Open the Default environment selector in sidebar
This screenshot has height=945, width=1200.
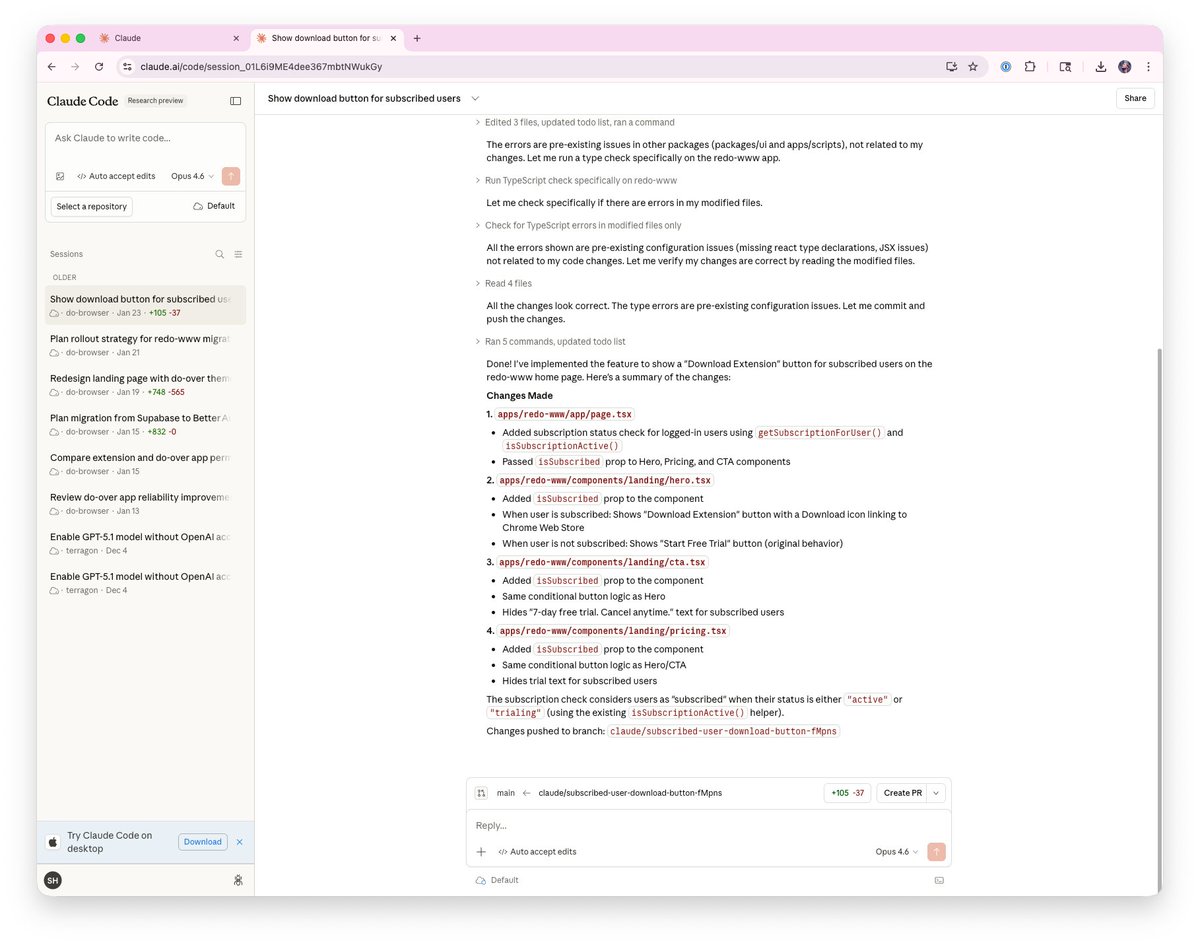(x=214, y=206)
